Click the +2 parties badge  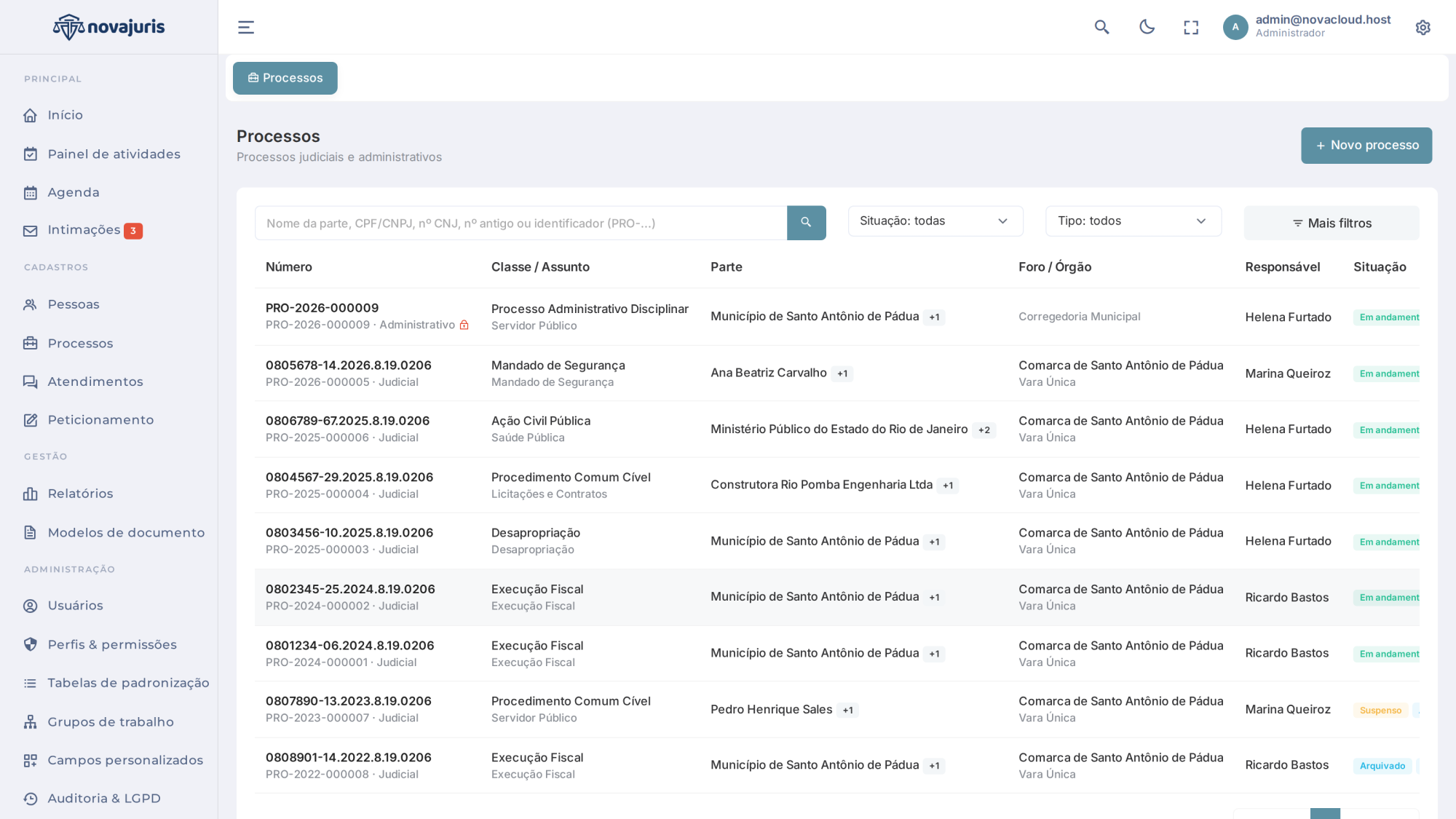click(984, 430)
